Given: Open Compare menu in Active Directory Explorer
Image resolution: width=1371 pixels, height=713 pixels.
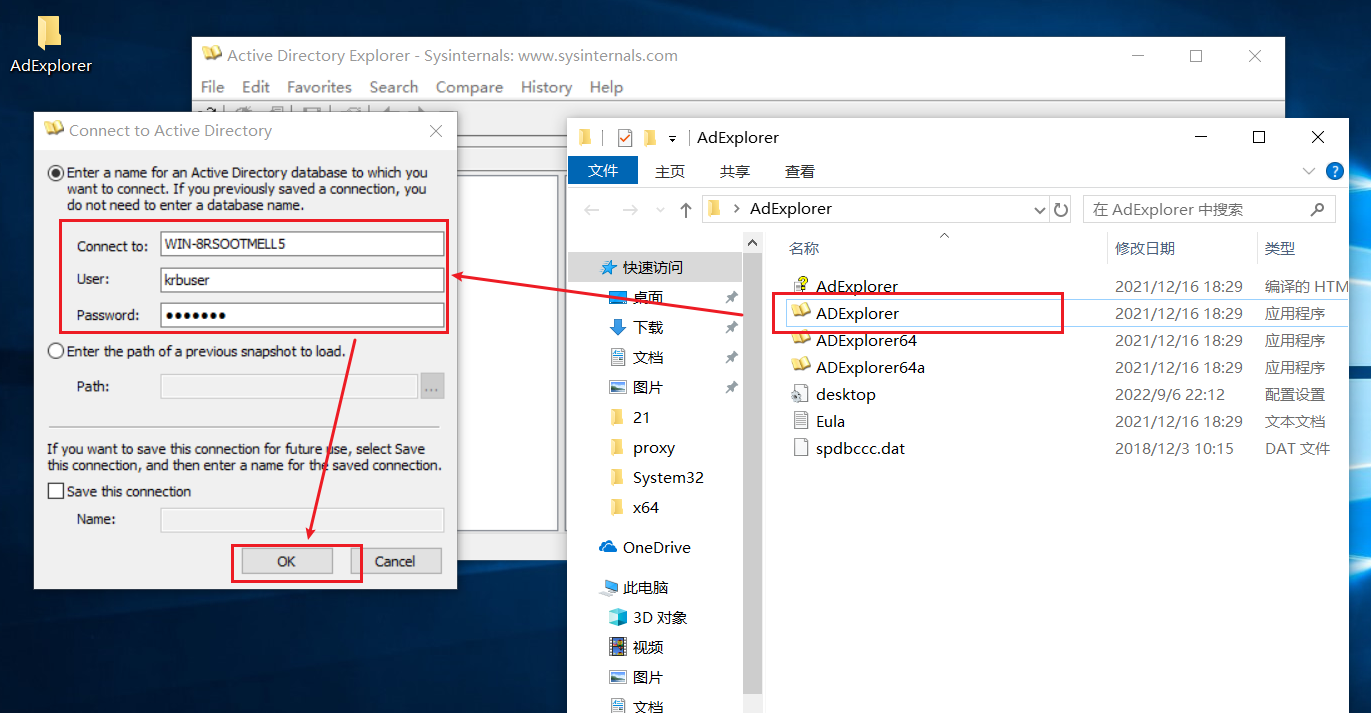Looking at the screenshot, I should point(469,87).
